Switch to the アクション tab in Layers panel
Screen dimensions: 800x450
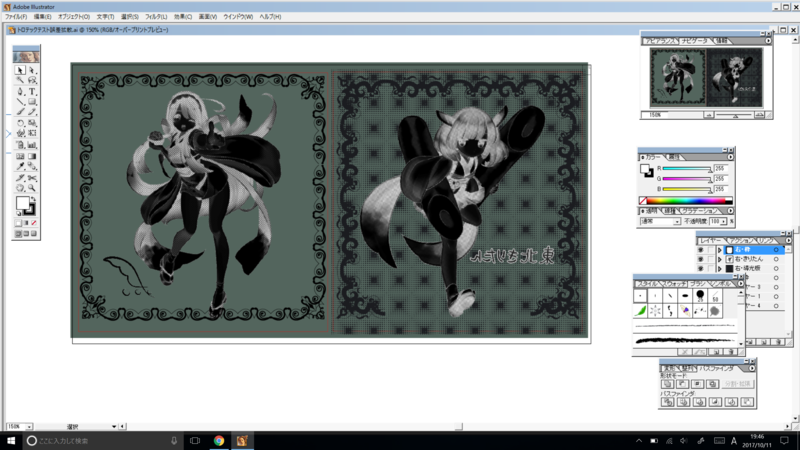click(x=740, y=240)
